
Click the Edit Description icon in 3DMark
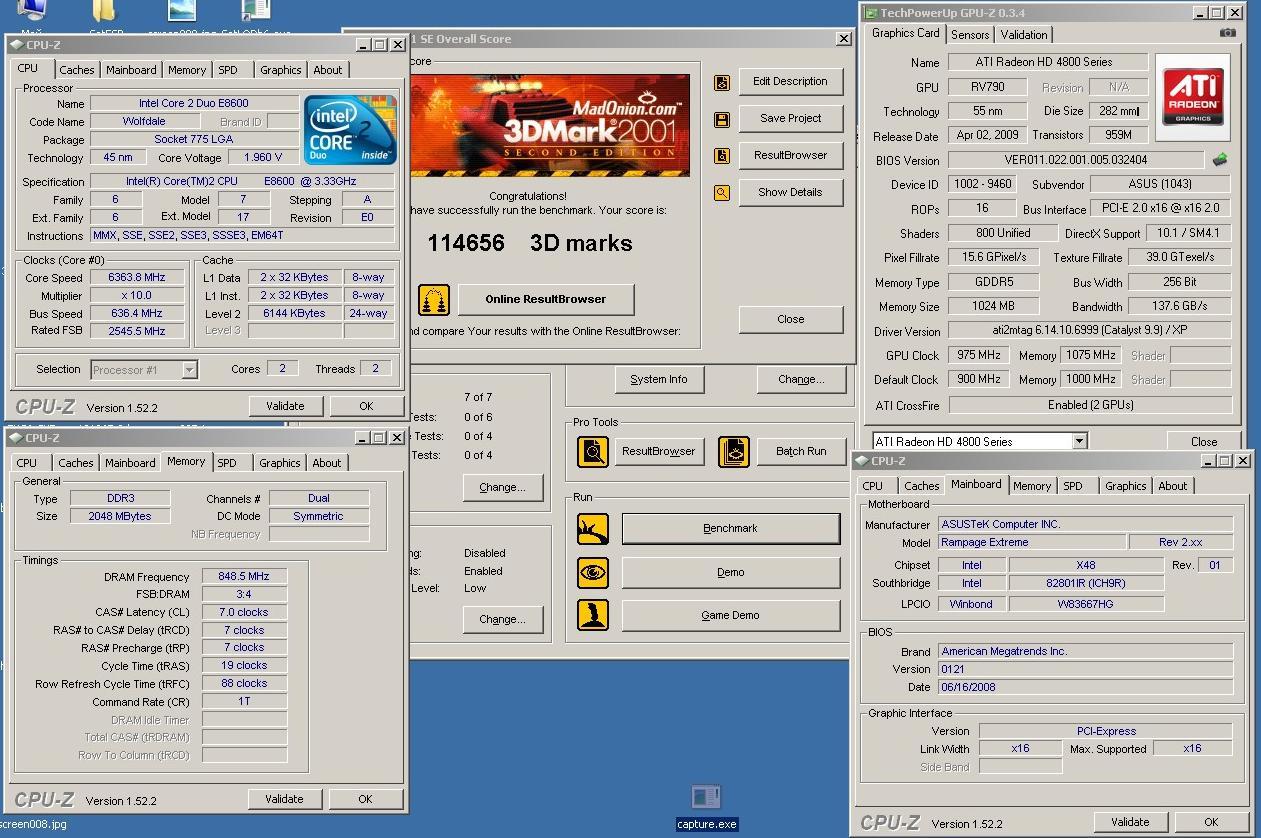click(722, 82)
